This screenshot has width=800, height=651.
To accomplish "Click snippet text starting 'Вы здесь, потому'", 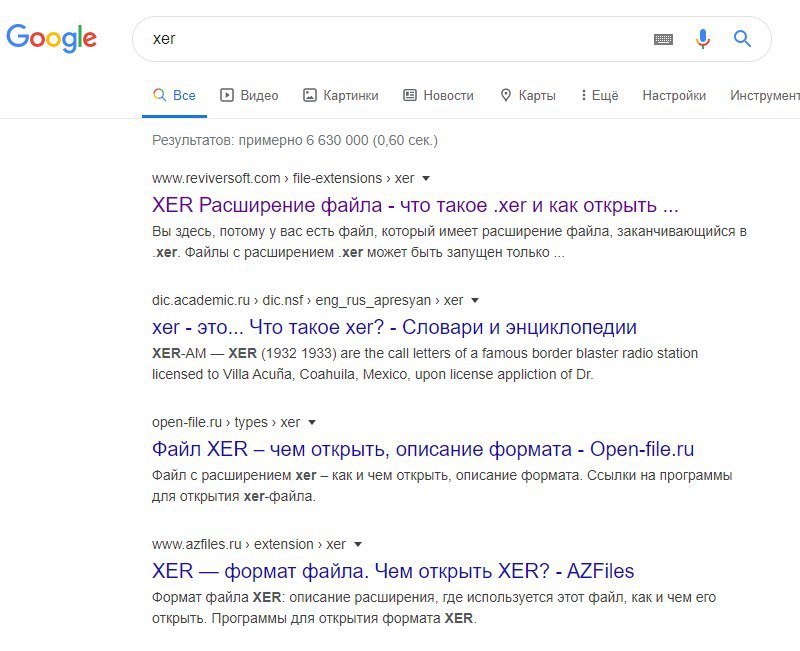I will [449, 242].
